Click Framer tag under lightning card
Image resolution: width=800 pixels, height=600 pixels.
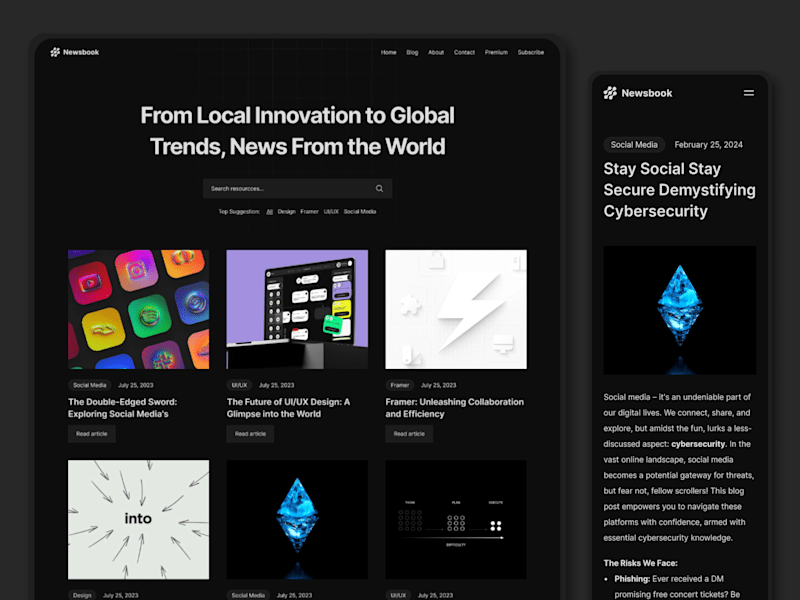(399, 385)
